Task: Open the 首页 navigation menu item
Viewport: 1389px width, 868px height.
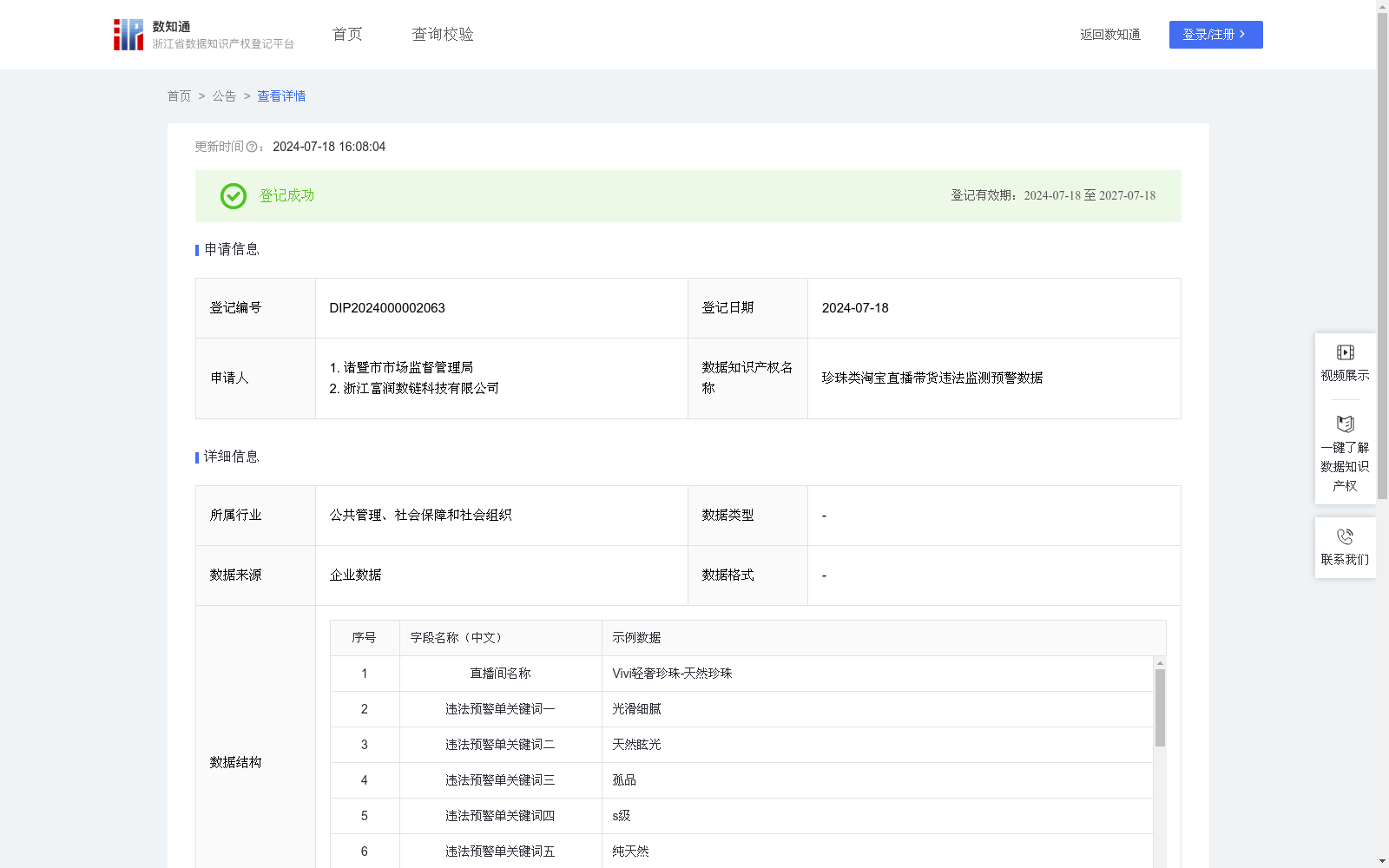Action: pyautogui.click(x=347, y=35)
